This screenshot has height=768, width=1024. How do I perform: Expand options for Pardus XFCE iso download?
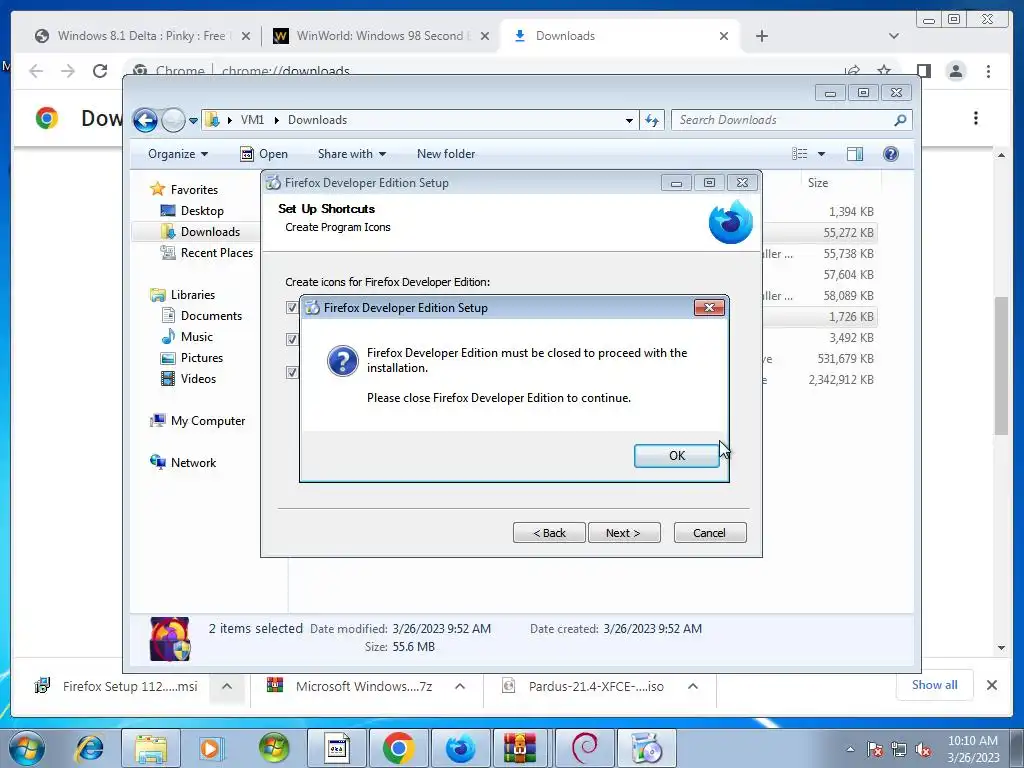(693, 686)
